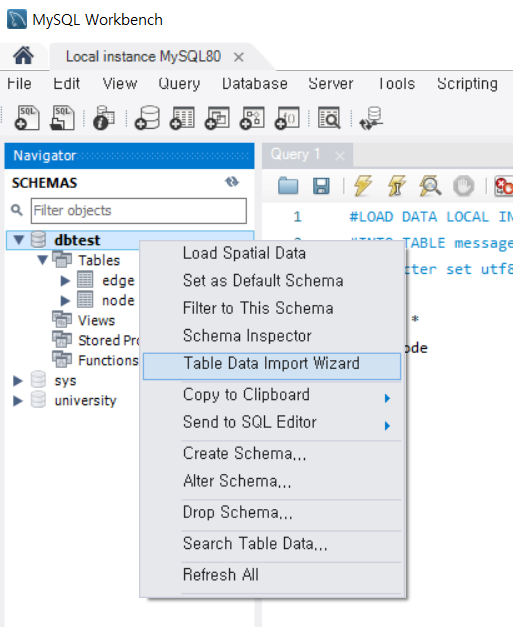The width and height of the screenshot is (513, 627).
Task: Create new function toolbar icon
Action: coord(287,118)
